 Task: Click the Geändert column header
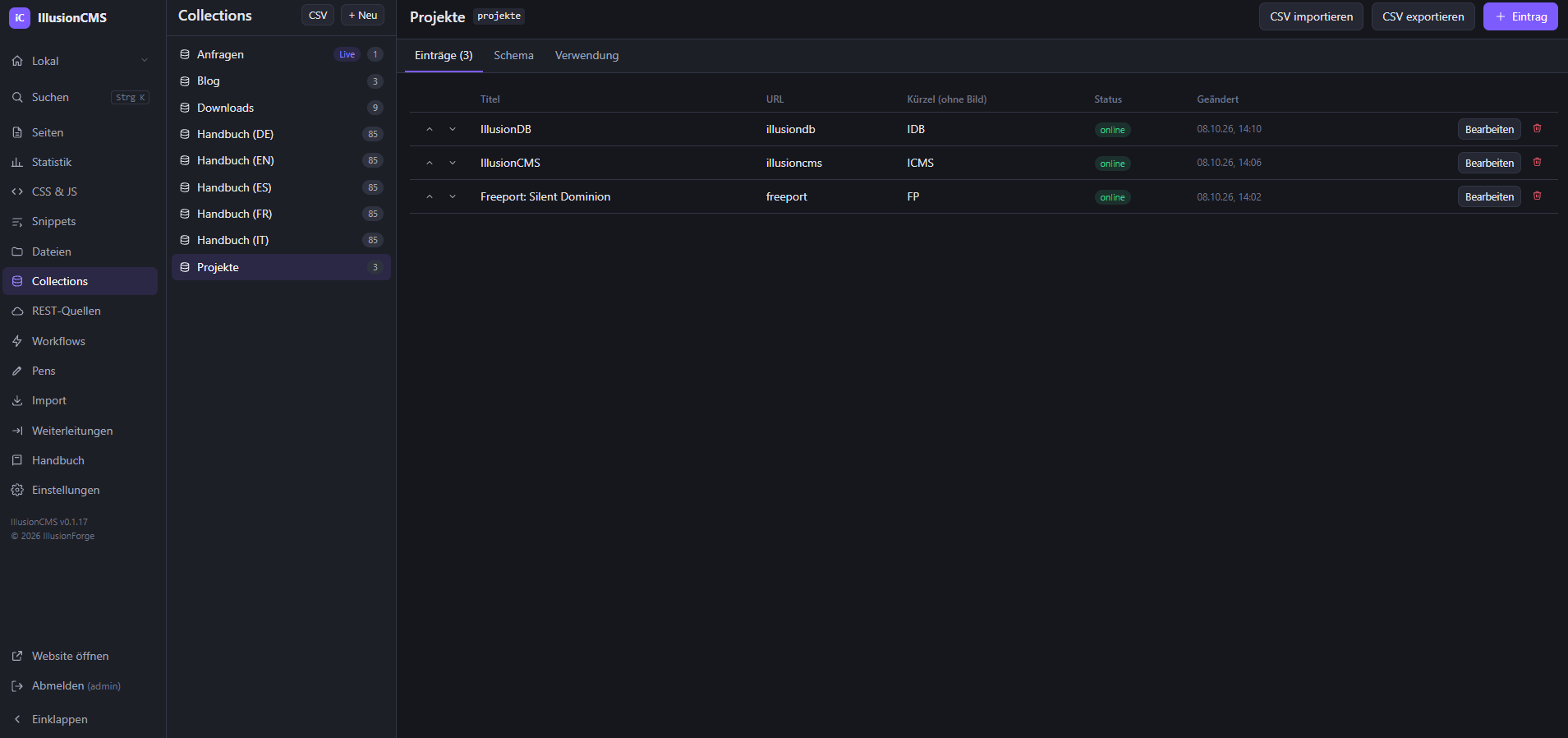click(x=1217, y=99)
